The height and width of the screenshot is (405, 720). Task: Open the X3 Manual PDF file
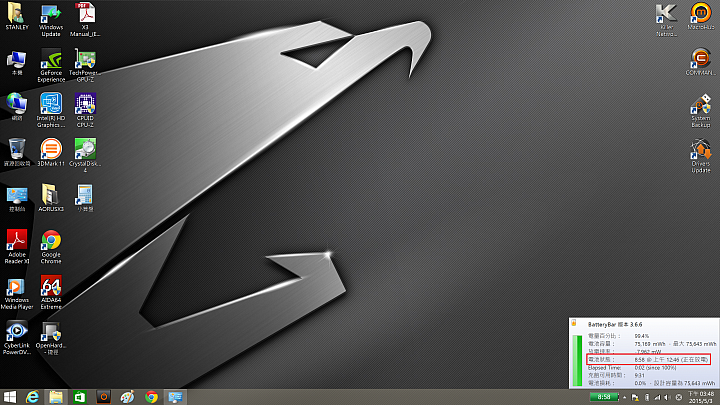point(85,19)
